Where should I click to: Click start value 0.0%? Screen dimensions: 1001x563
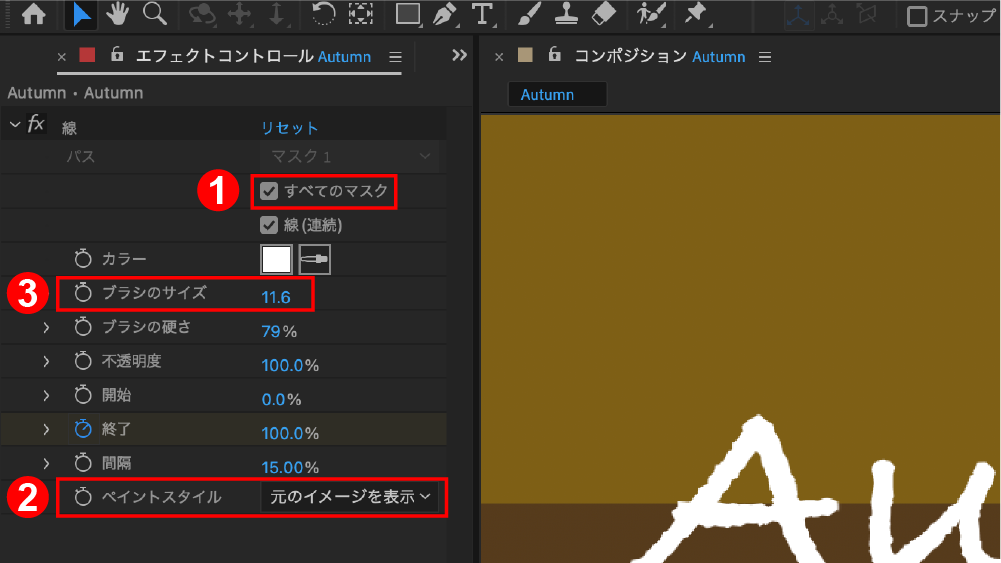pyautogui.click(x=281, y=400)
